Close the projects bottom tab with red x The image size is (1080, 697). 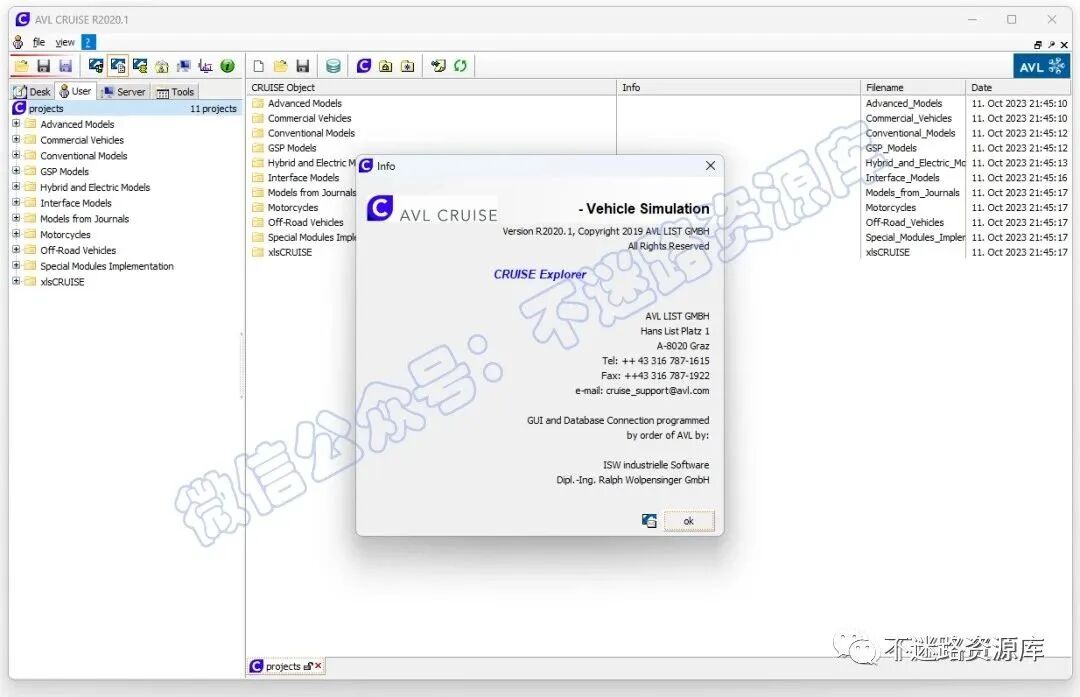click(x=318, y=665)
